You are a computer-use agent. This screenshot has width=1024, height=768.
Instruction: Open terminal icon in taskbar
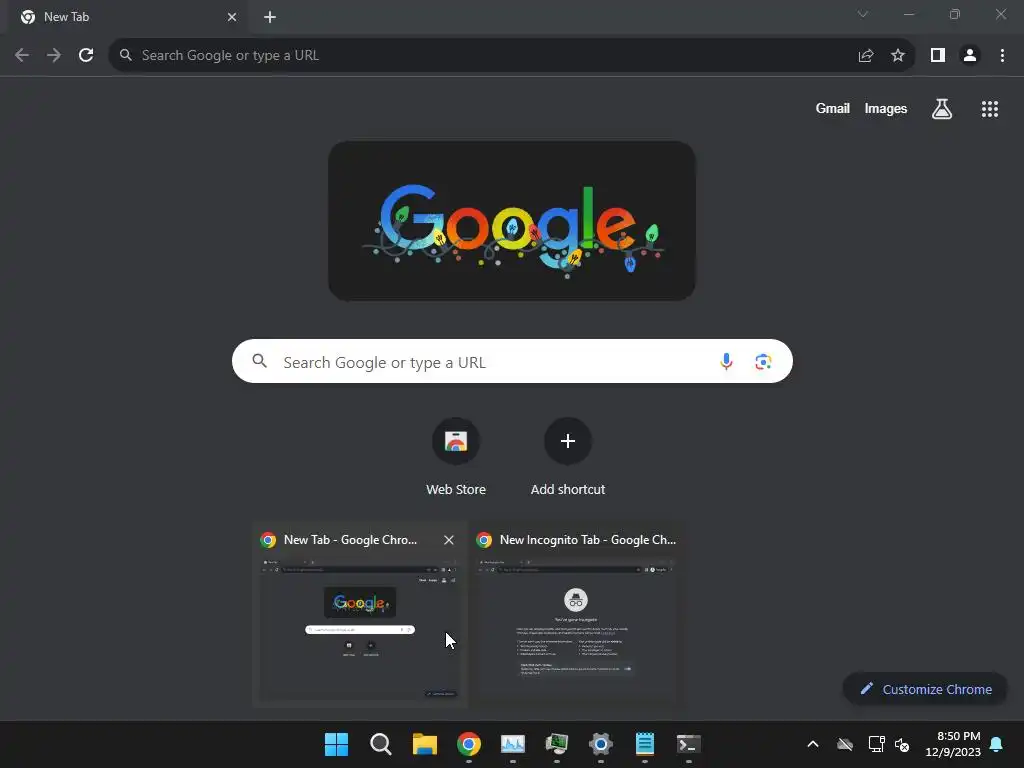(x=689, y=744)
